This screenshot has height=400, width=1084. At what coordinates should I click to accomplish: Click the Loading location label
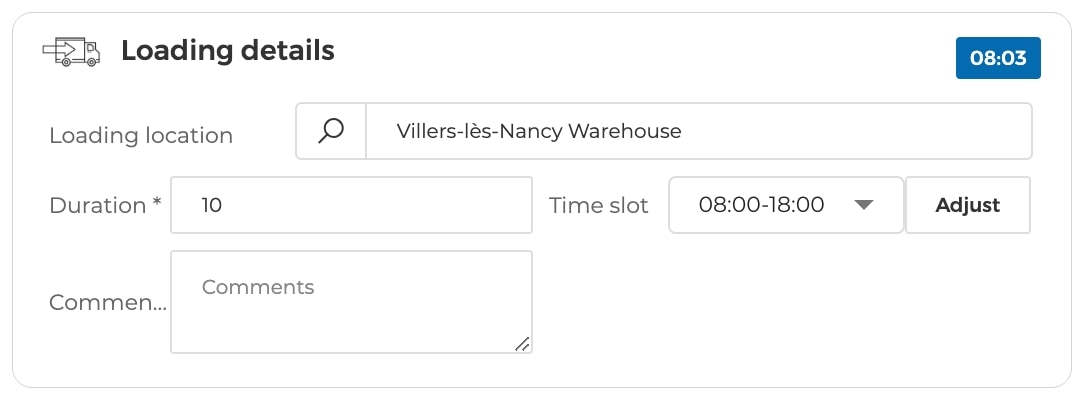(x=141, y=135)
